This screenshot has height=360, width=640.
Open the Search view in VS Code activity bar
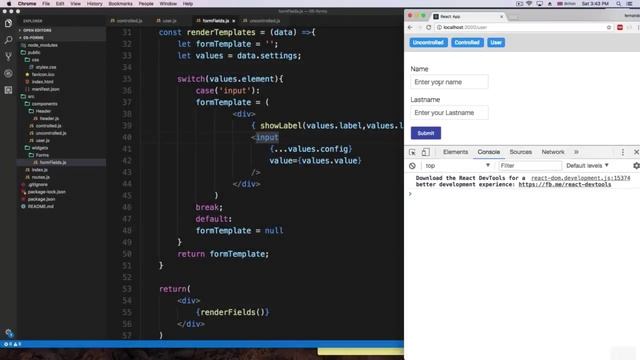click(x=8, y=40)
